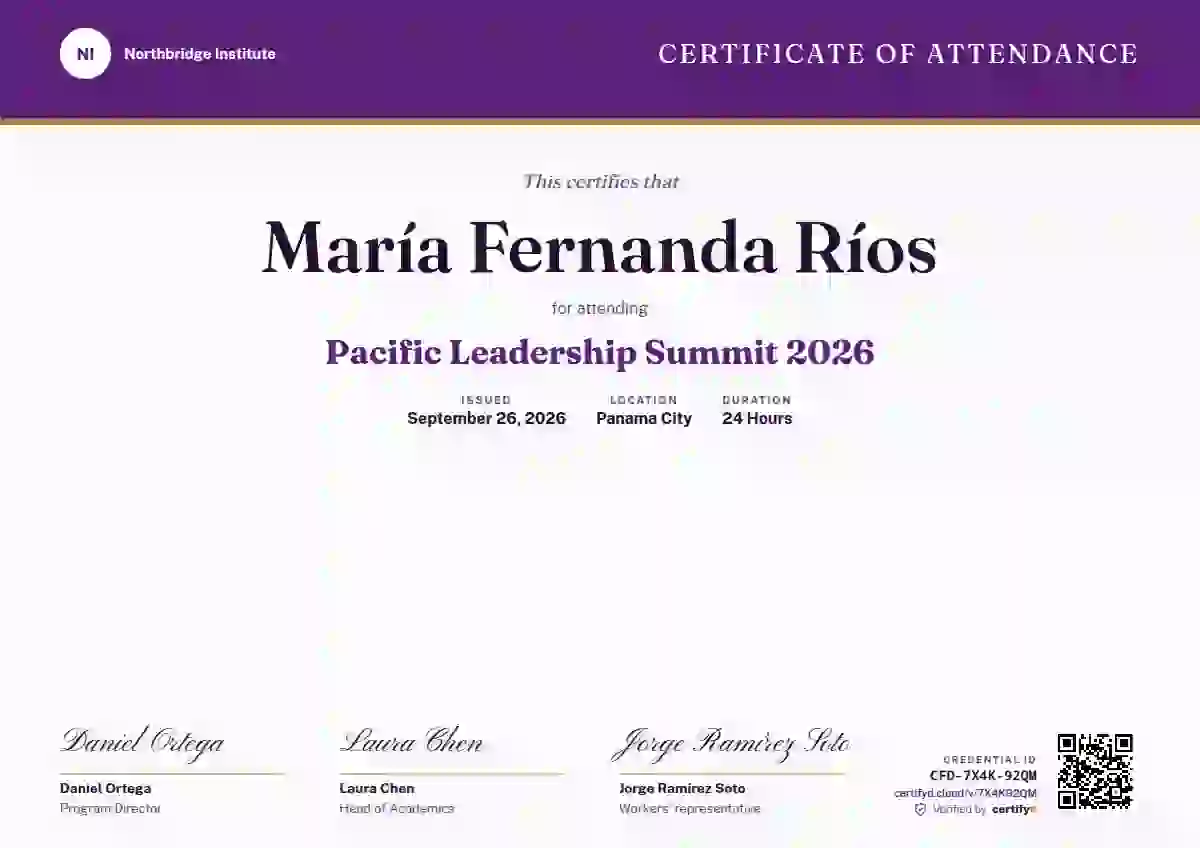
Task: Click Daniel Ortega's cursive signature
Action: (142, 742)
